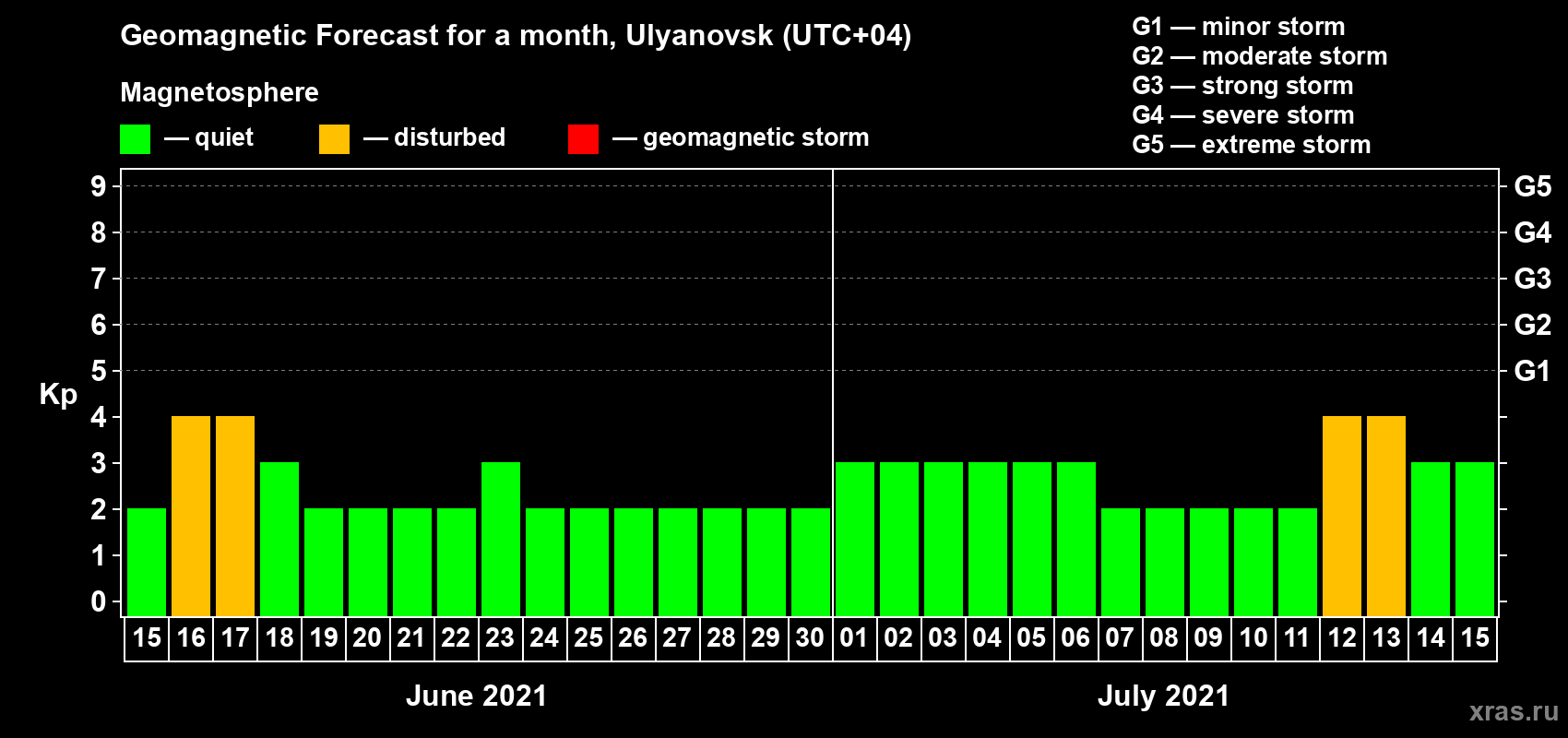Select the orange disturbed legend swatch
The width and height of the screenshot is (1568, 738).
(334, 139)
